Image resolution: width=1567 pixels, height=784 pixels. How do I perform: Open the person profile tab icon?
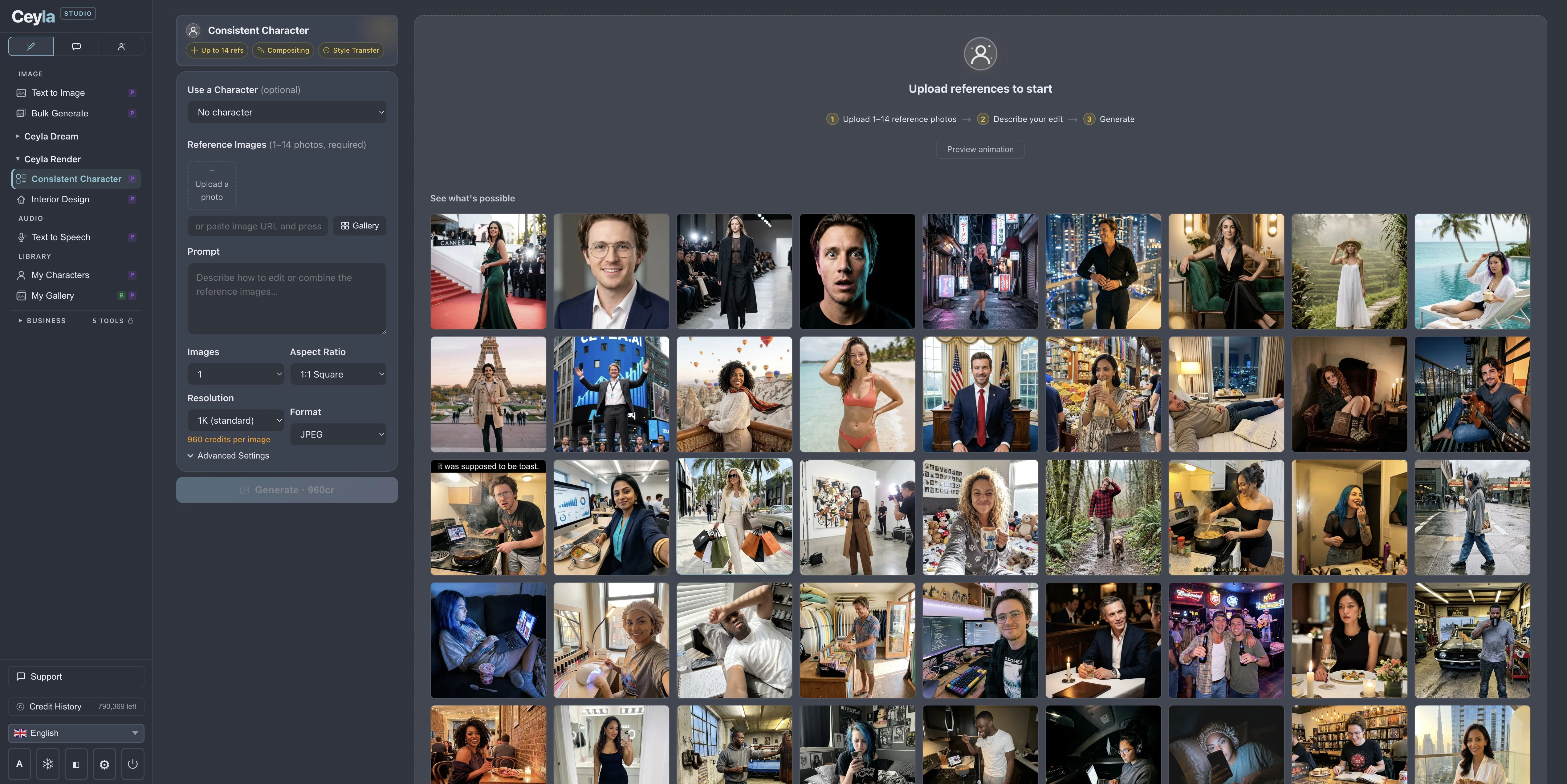(121, 46)
